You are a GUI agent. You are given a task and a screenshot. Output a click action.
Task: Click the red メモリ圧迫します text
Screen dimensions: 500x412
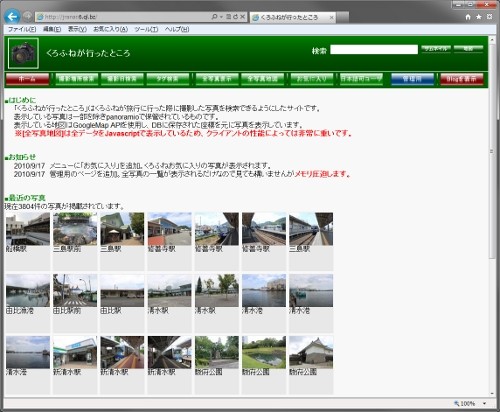(x=322, y=174)
